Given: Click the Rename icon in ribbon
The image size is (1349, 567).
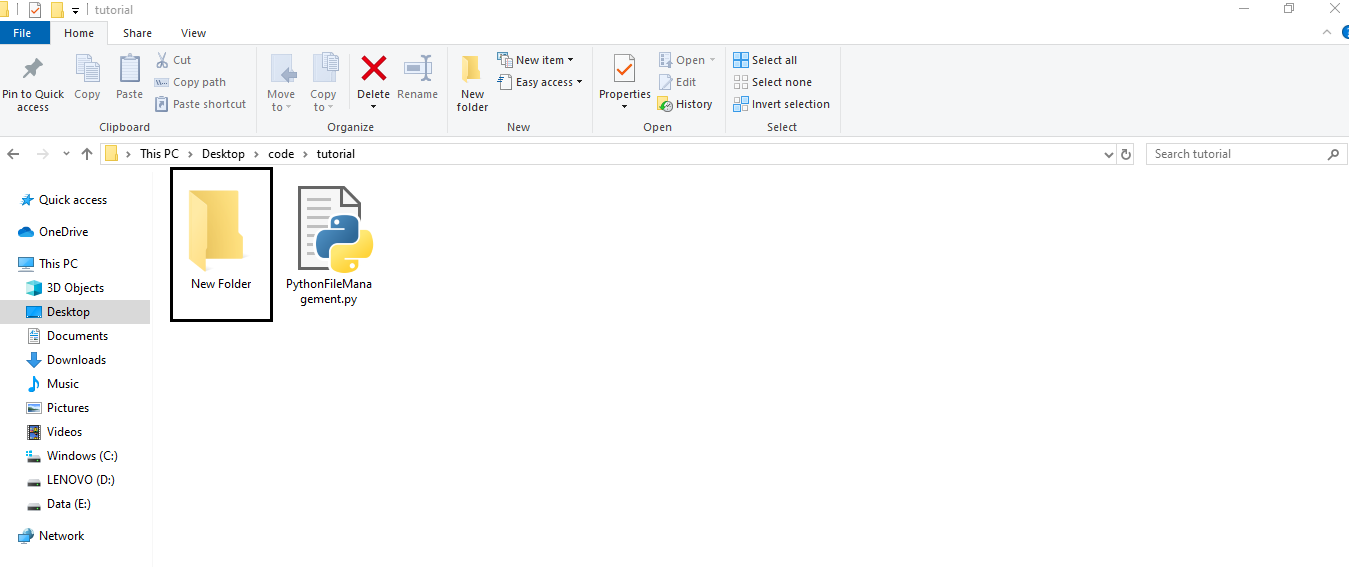Looking at the screenshot, I should pos(417,69).
